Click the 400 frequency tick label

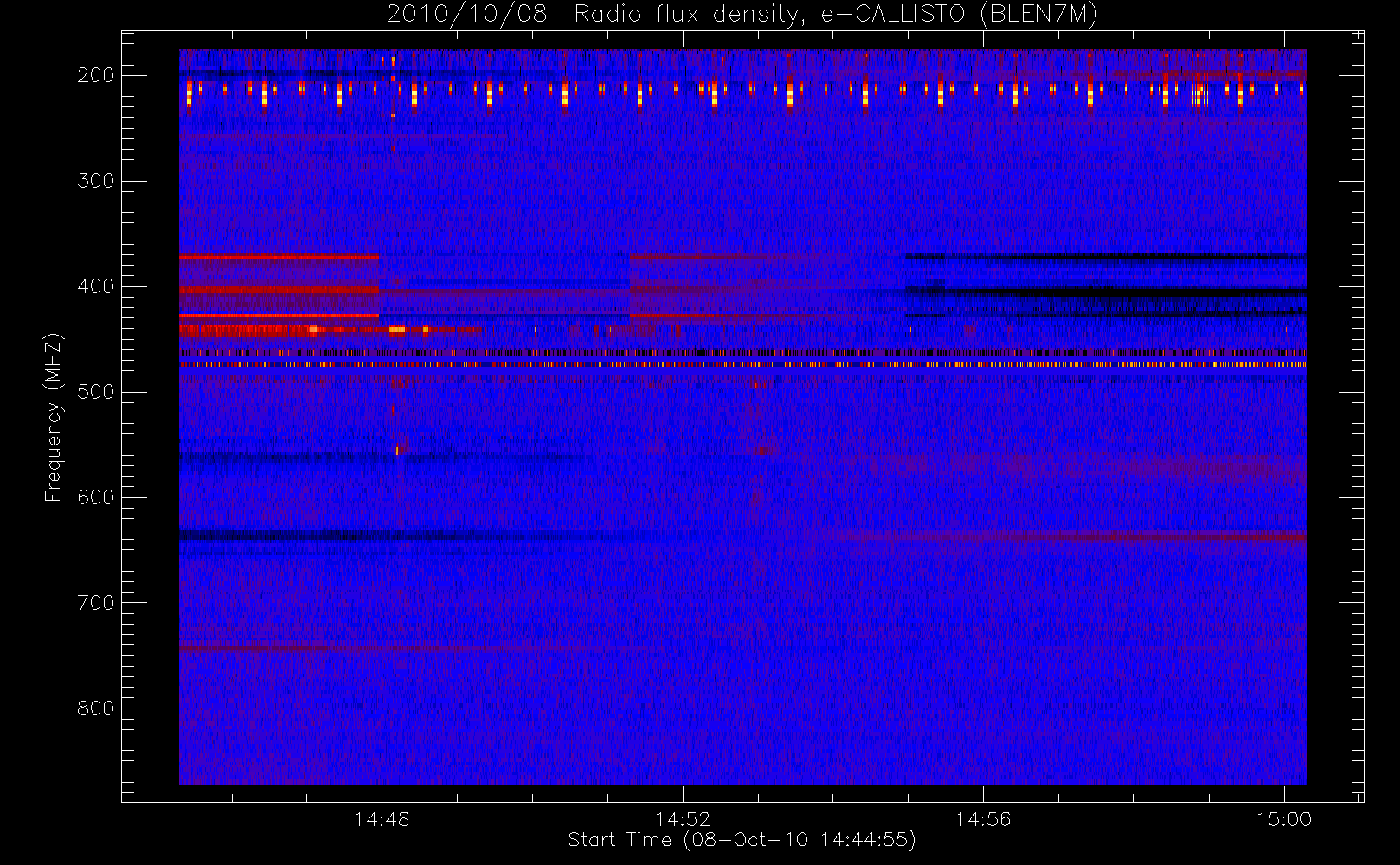(96, 286)
